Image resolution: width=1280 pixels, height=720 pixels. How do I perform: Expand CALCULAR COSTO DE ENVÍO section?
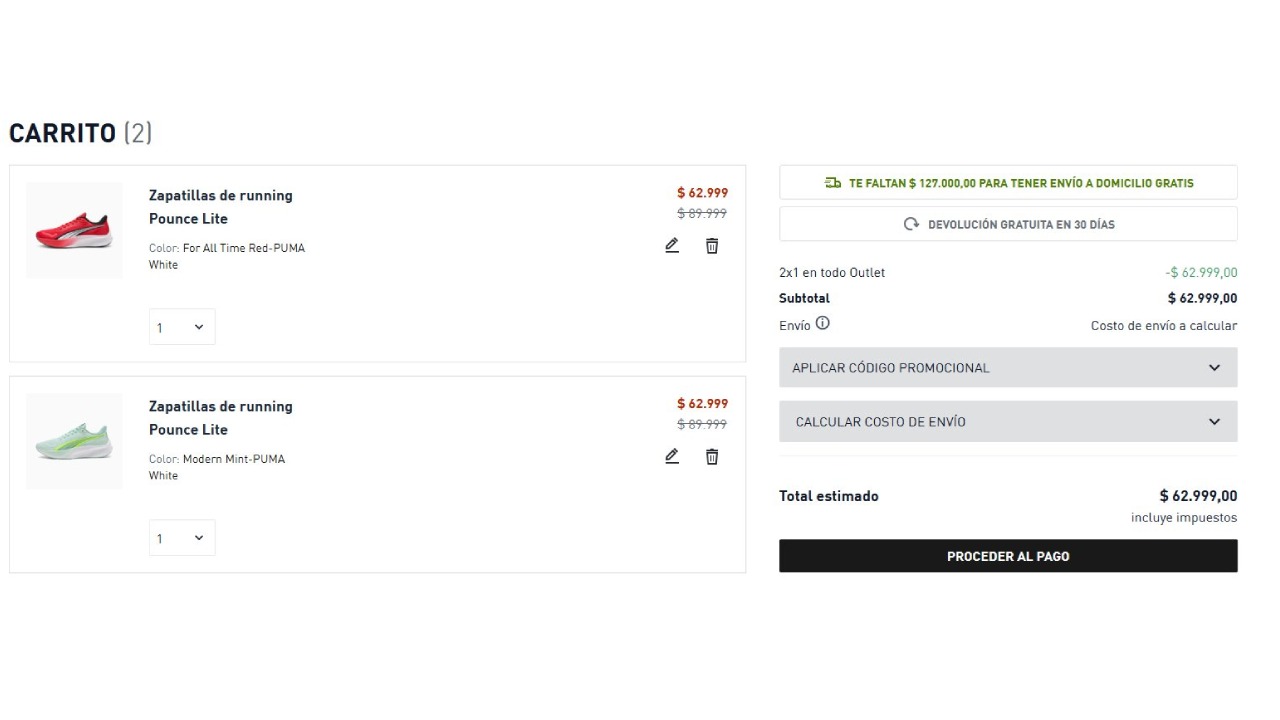pyautogui.click(x=1007, y=421)
